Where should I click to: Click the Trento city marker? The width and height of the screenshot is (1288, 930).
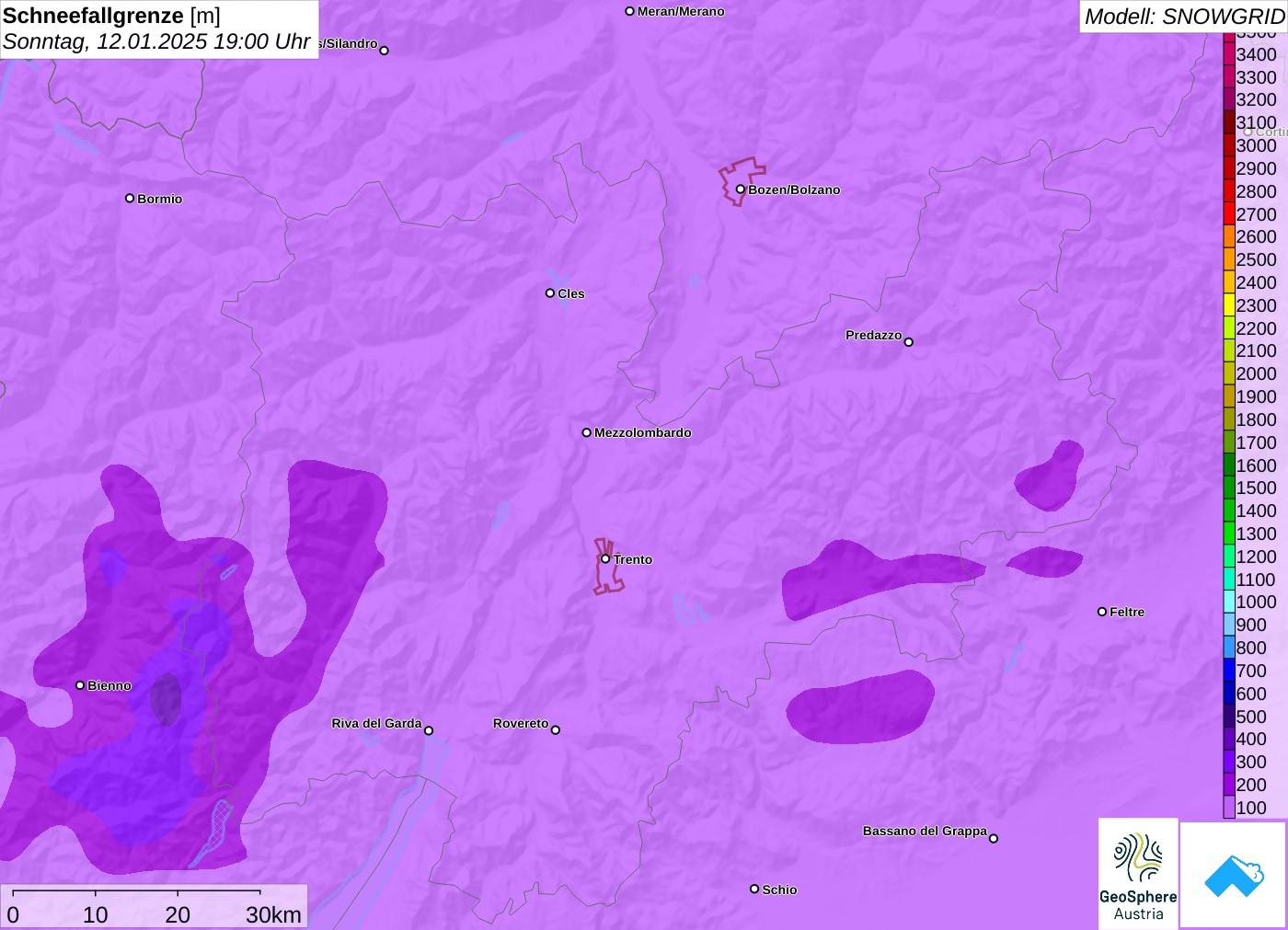pos(605,558)
